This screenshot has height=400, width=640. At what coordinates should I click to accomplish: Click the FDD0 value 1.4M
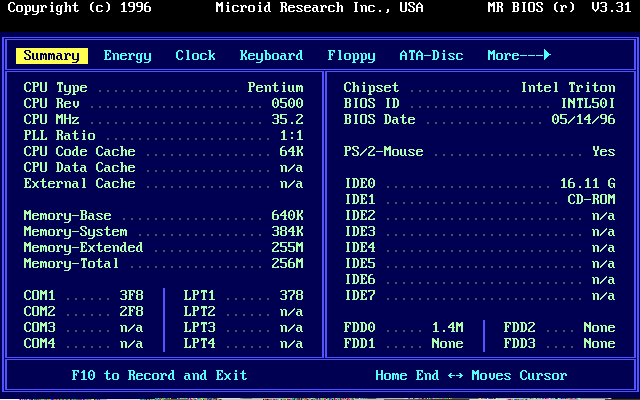[x=448, y=327]
